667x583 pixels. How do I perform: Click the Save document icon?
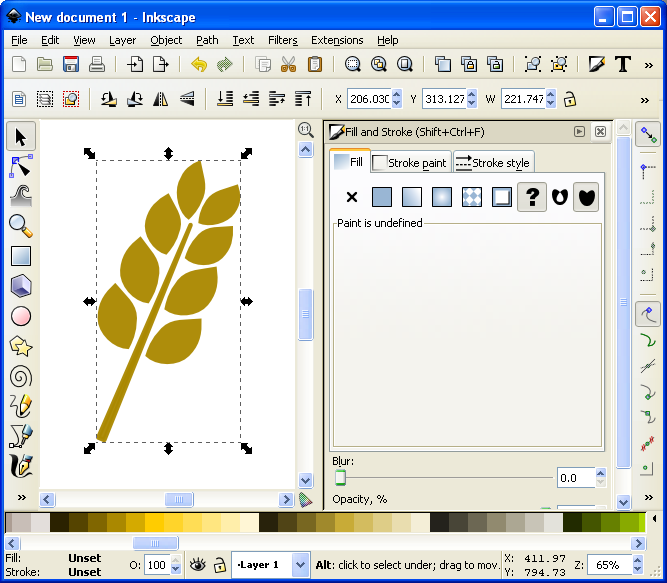click(71, 64)
